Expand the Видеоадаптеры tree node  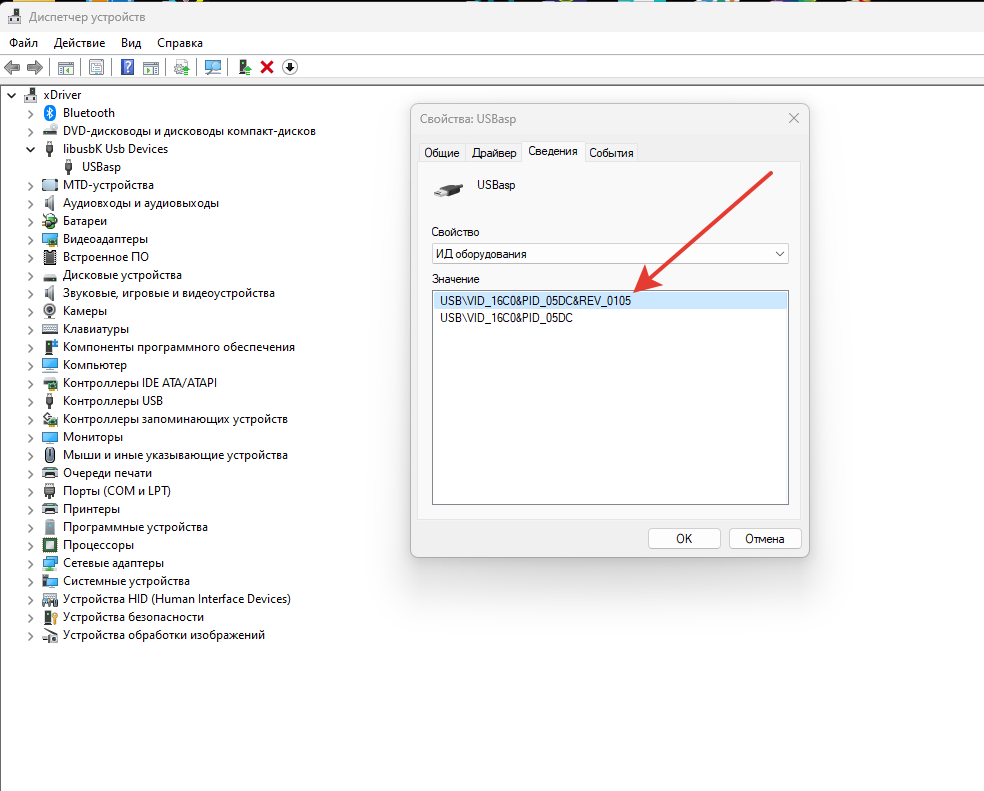click(30, 239)
